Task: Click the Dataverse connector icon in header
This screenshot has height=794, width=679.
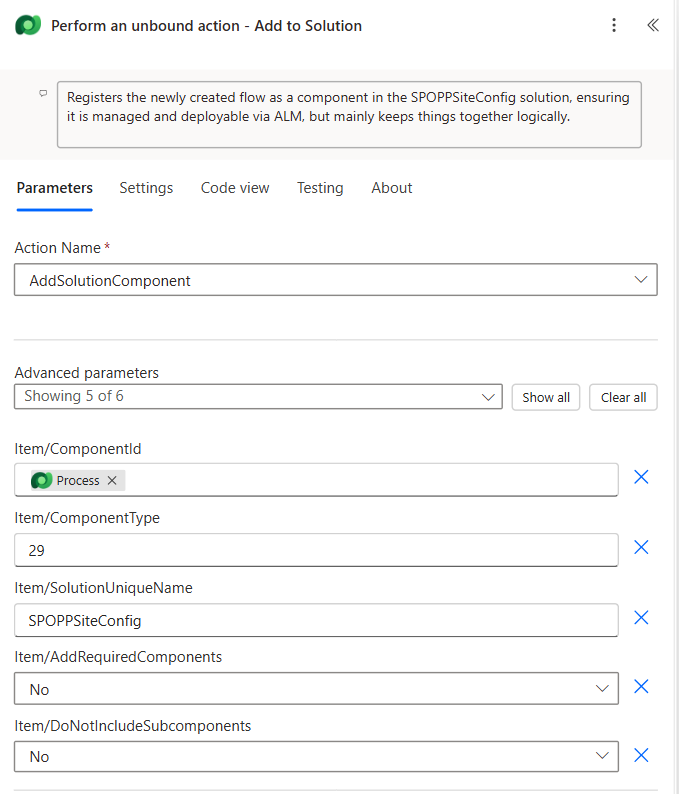Action: (28, 25)
